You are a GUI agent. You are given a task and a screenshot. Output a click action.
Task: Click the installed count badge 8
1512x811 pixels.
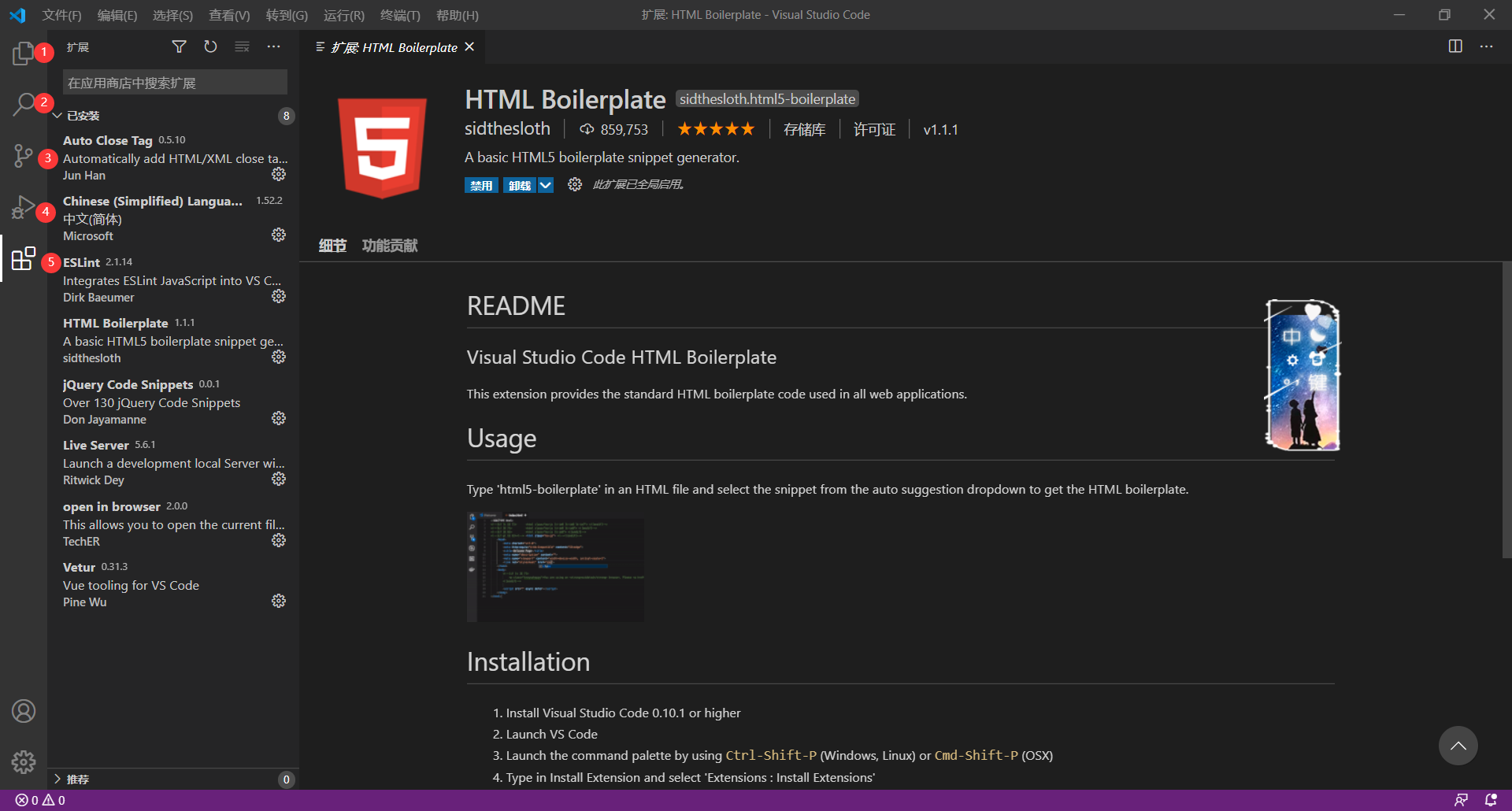(x=287, y=116)
